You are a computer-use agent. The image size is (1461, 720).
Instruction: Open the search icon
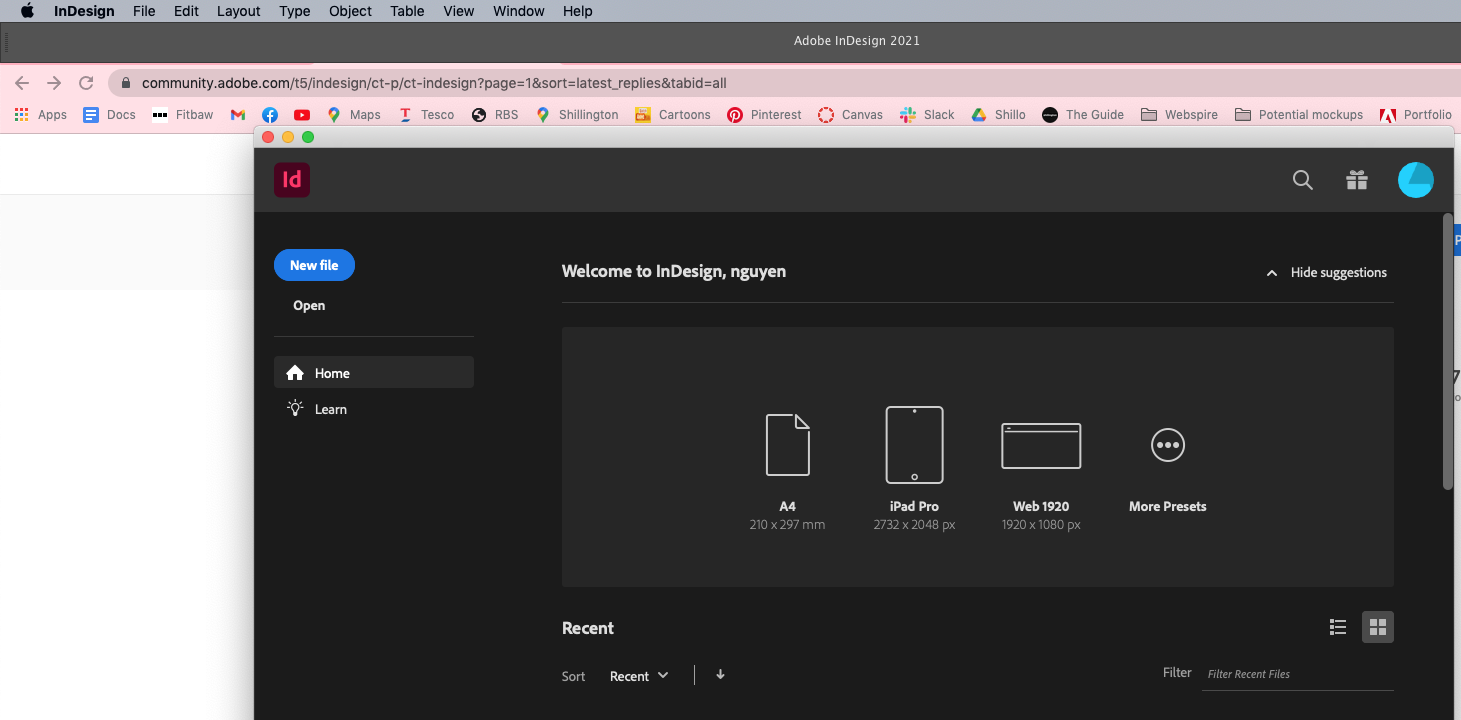point(1302,180)
